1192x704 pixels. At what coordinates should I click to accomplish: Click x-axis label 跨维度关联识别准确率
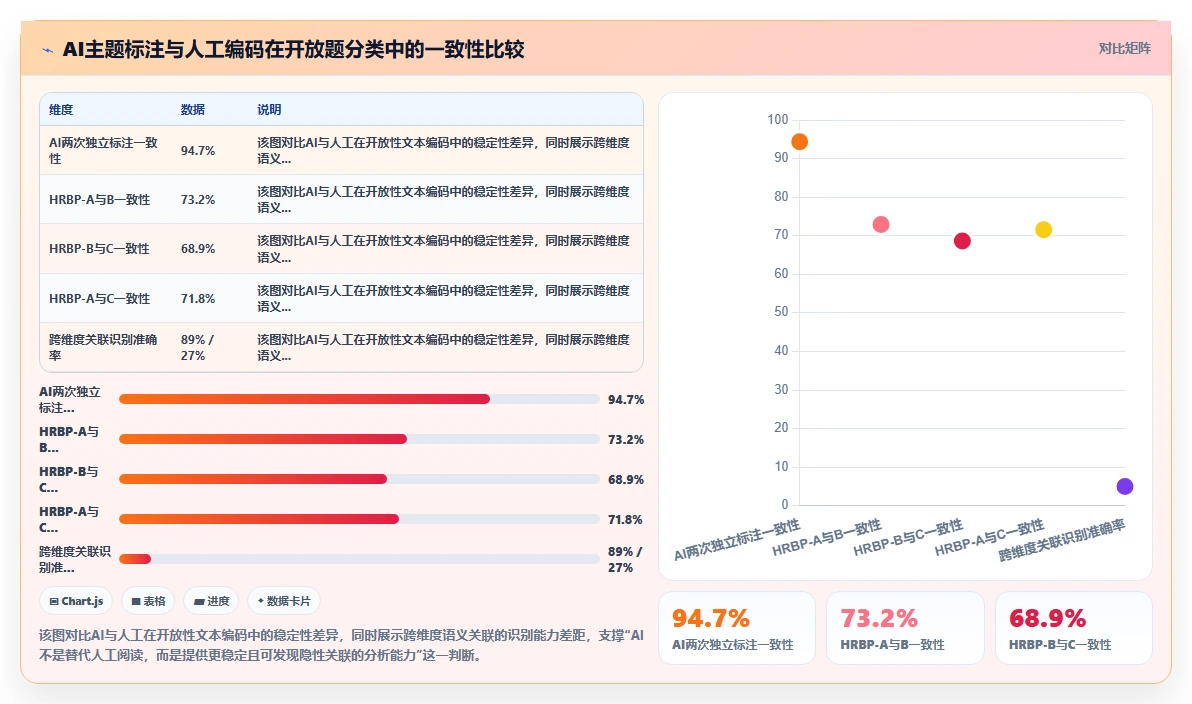[x=1062, y=540]
